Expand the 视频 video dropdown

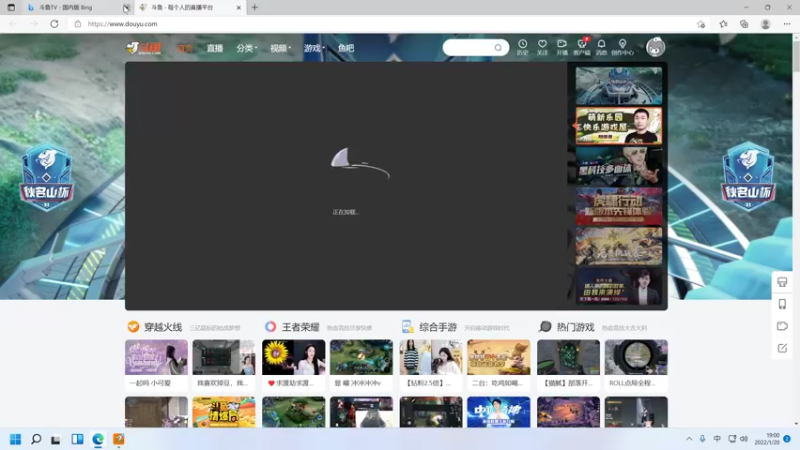click(x=280, y=48)
